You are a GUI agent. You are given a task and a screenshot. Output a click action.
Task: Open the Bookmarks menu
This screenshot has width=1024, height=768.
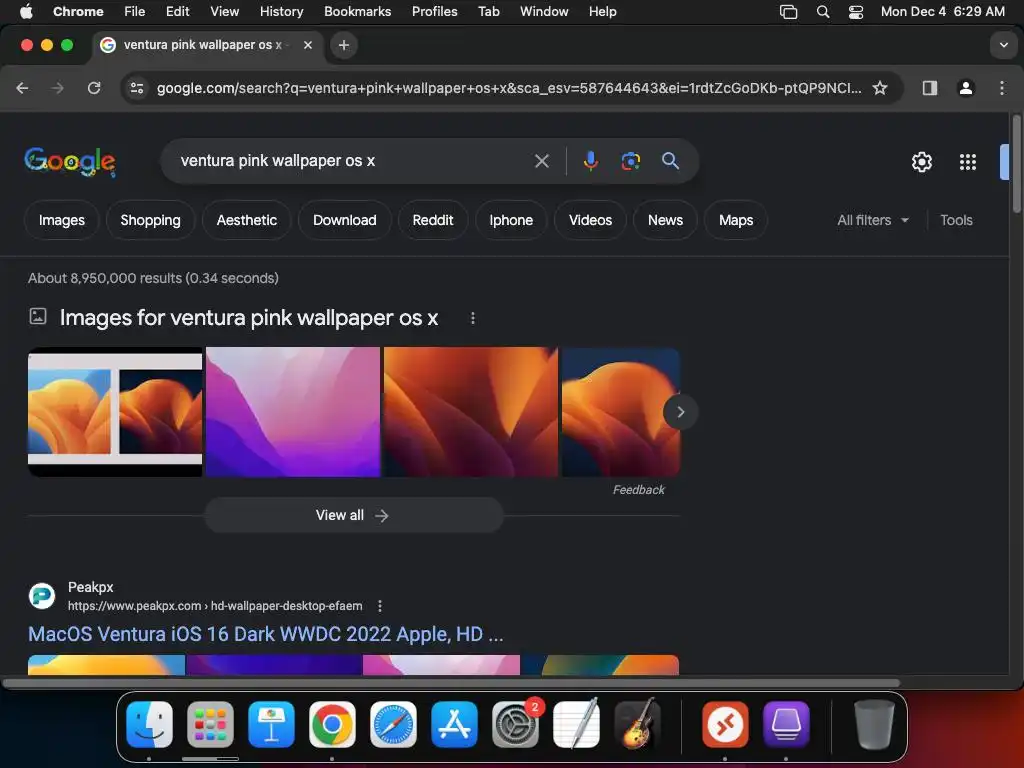pyautogui.click(x=357, y=12)
